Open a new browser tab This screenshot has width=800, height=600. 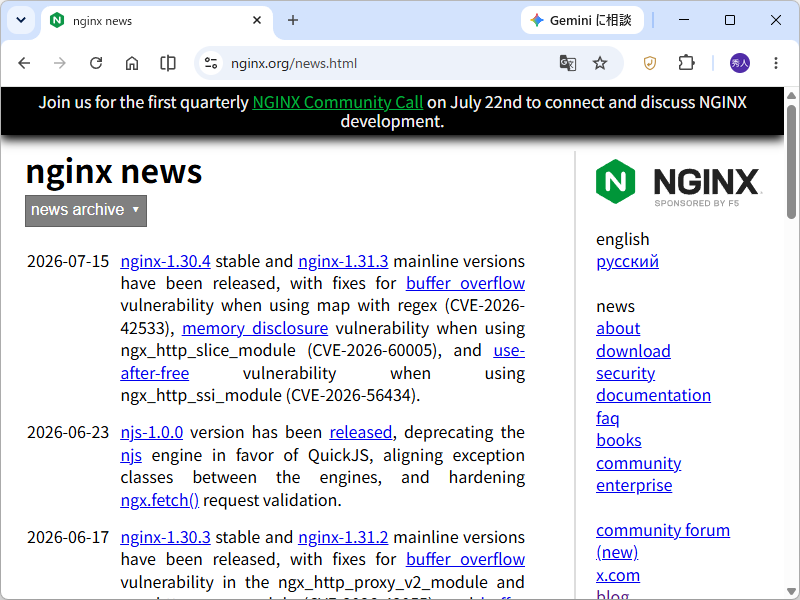click(293, 20)
